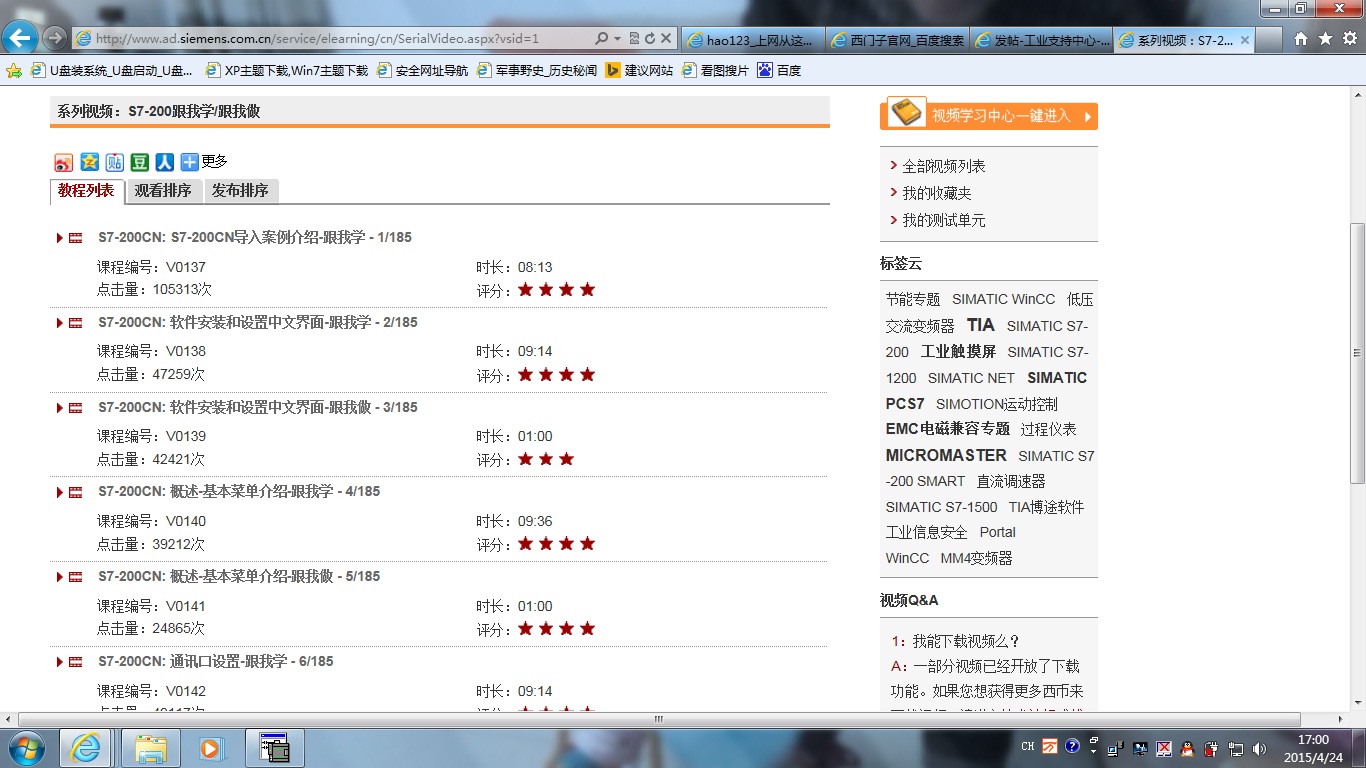
Task: Go forward in browser history
Action: [x=55, y=39]
